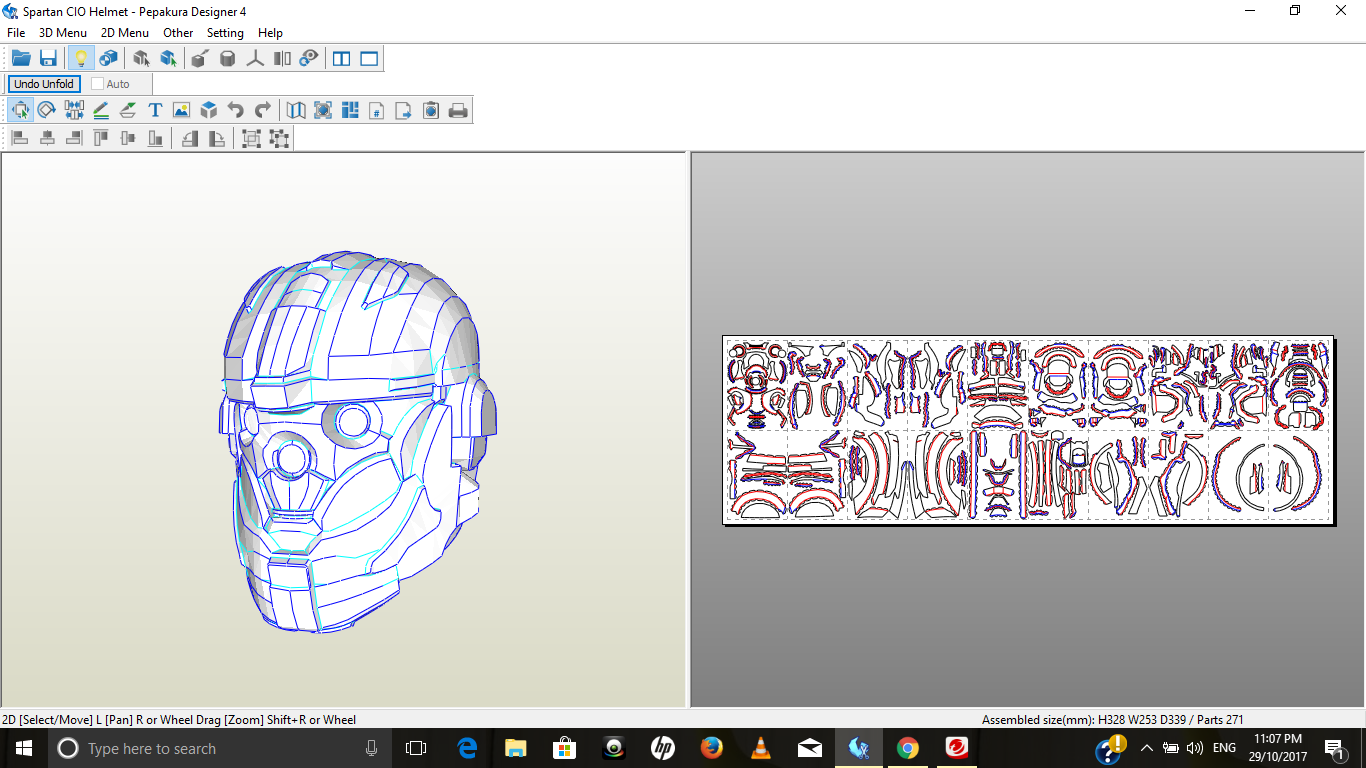Select the Text input T tool
The width and height of the screenshot is (1366, 768).
tap(155, 110)
